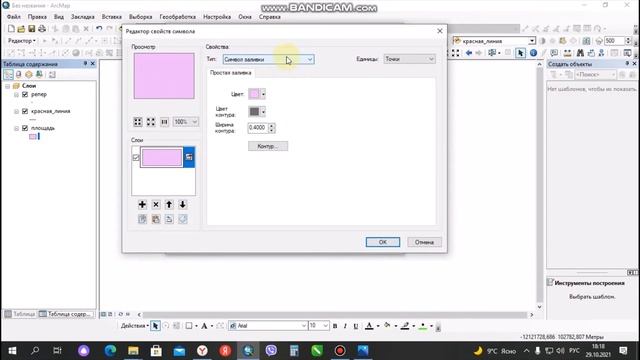The width and height of the screenshot is (640, 360).
Task: Open the Действия drawing menu button
Action: 135,326
